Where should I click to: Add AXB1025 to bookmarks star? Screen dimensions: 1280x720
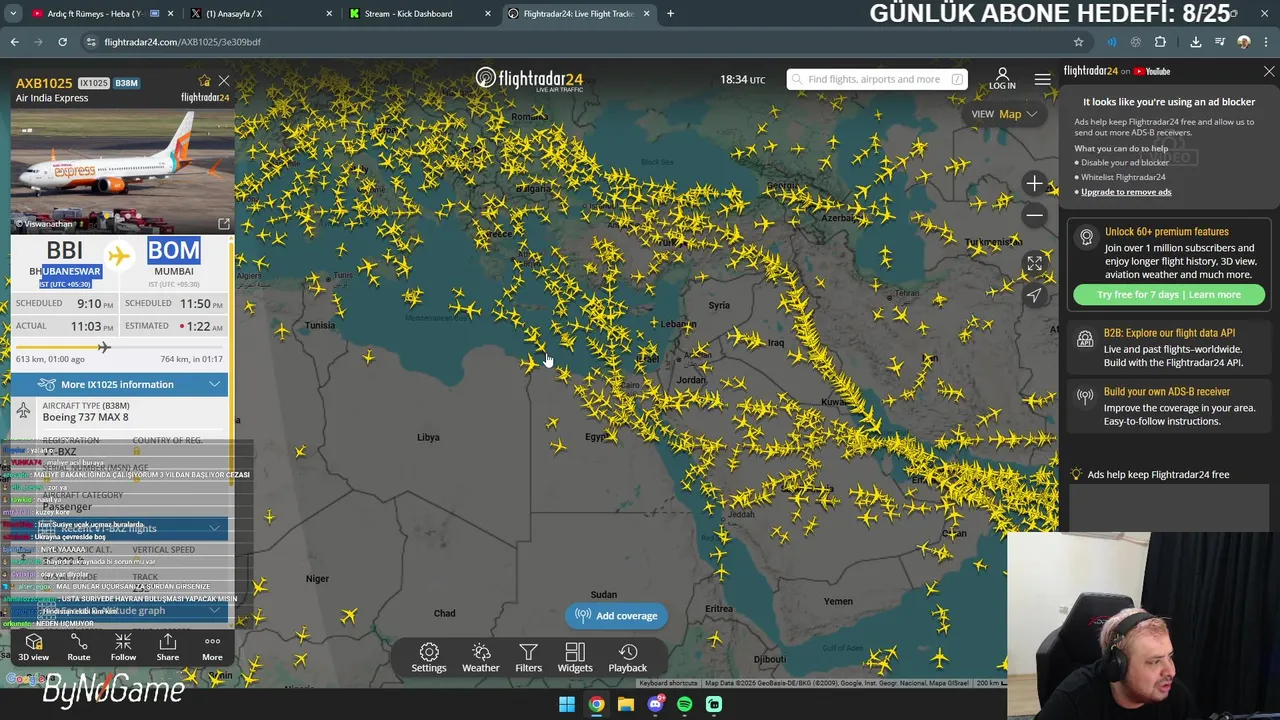[x=204, y=81]
